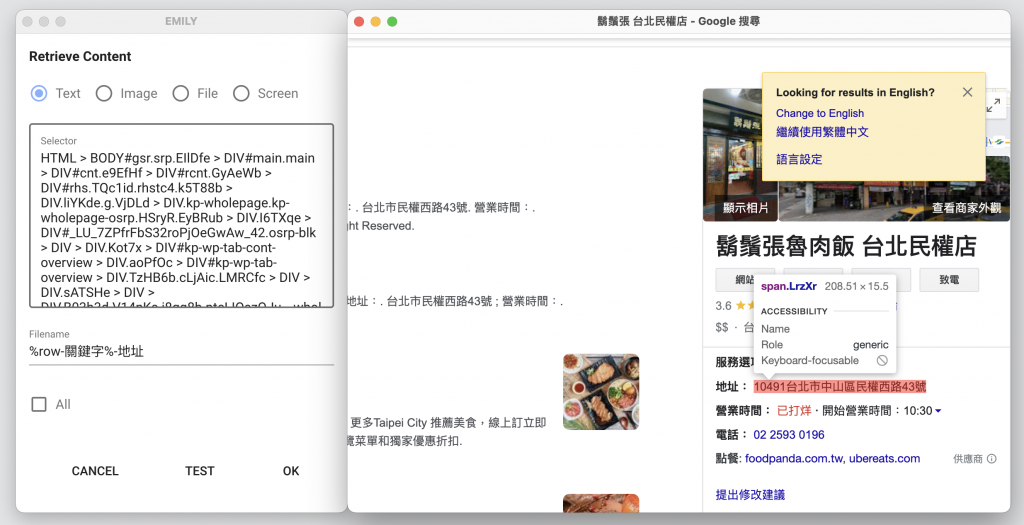
Task: Pick the Screen radio option
Action: [241, 93]
